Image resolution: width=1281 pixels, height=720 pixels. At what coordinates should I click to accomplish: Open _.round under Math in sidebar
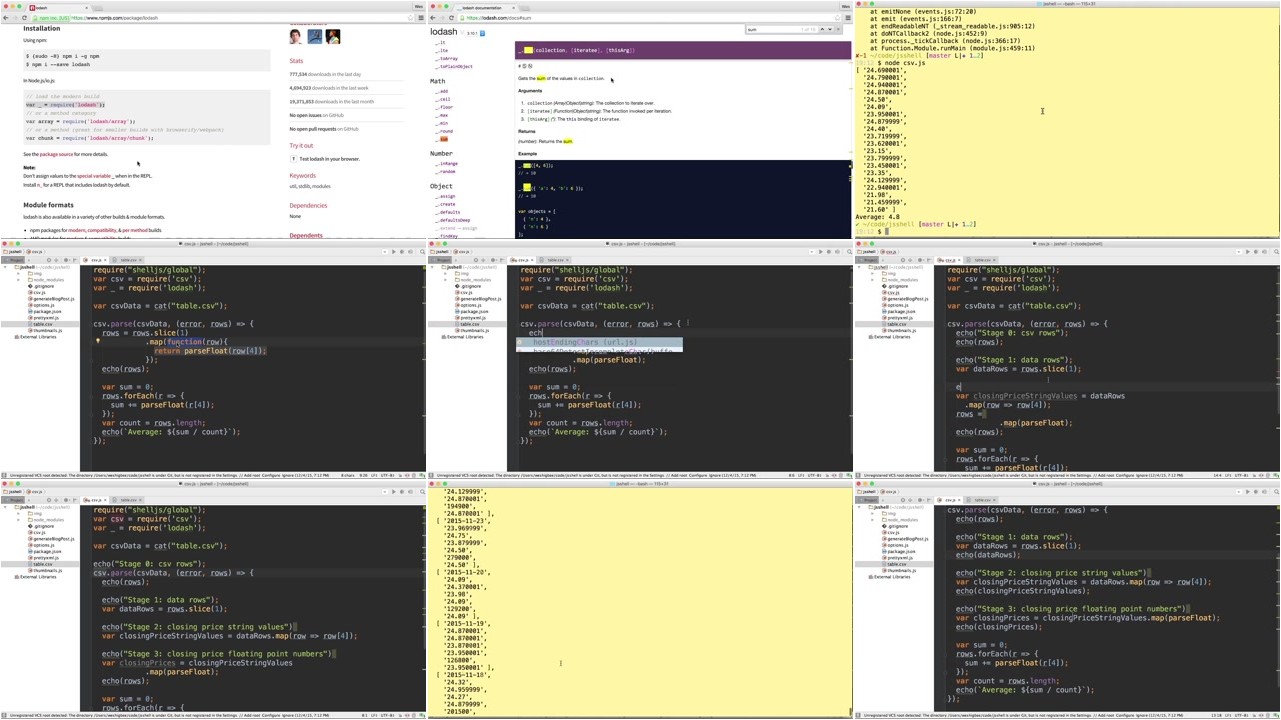444,131
